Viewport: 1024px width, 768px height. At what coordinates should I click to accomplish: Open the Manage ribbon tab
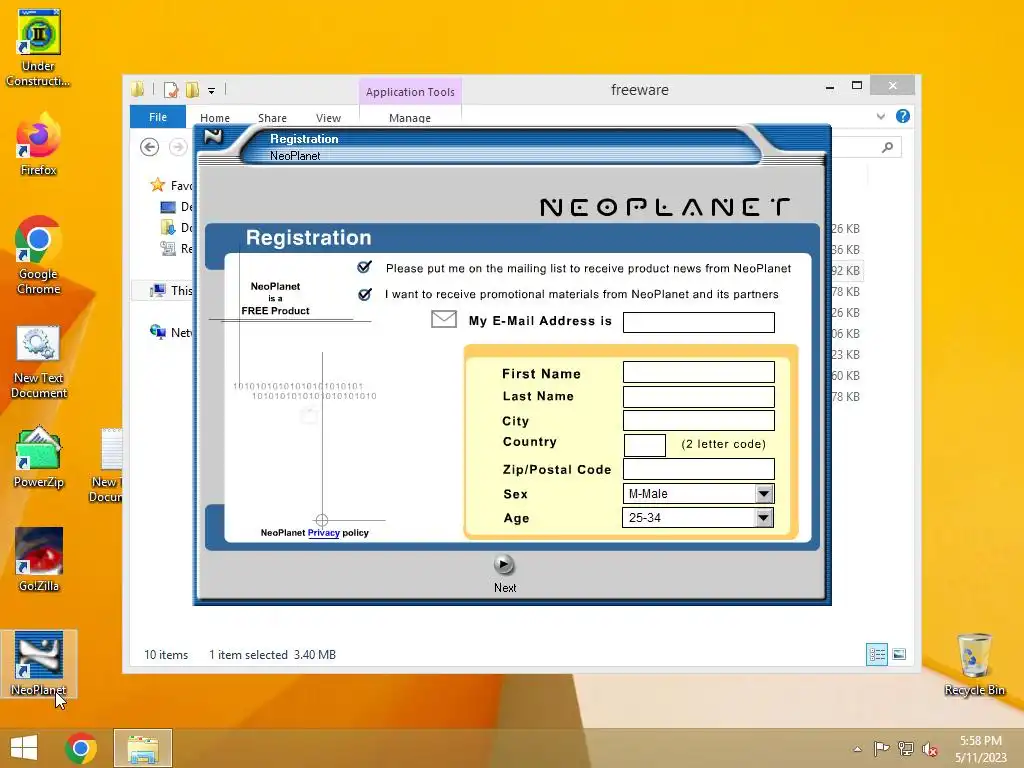409,118
